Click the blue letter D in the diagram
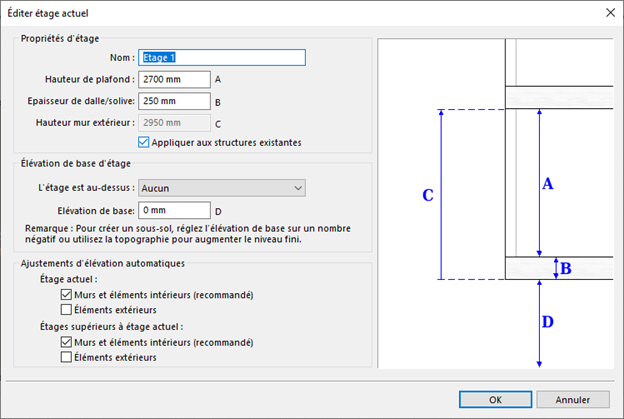The image size is (624, 419). pos(548,322)
